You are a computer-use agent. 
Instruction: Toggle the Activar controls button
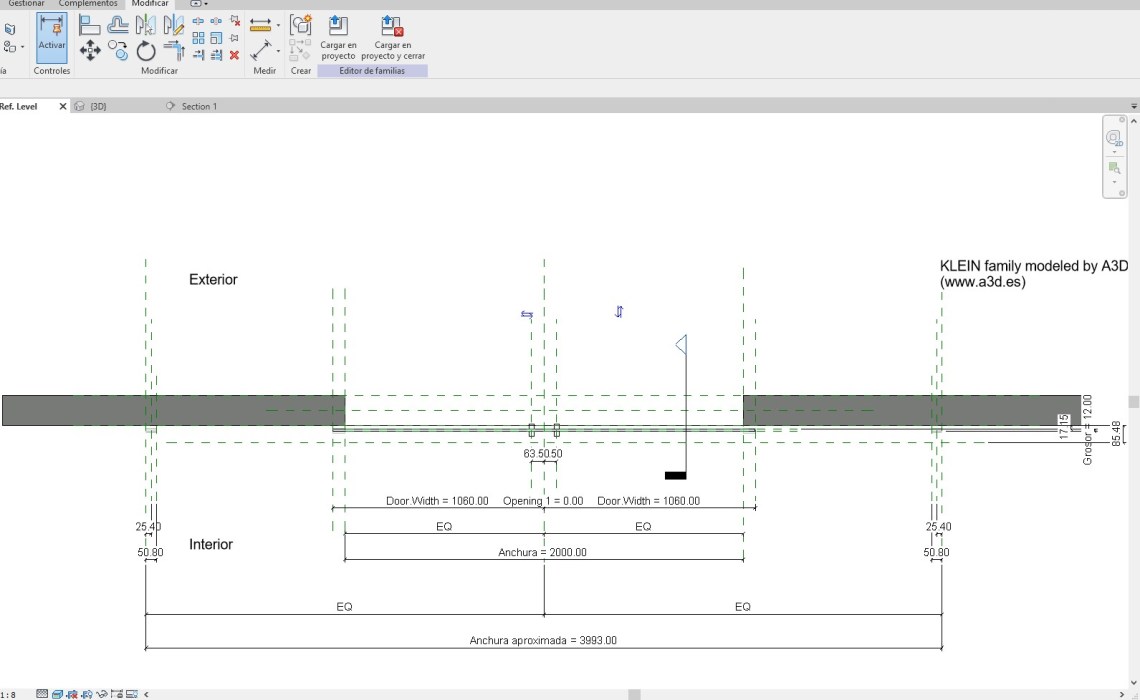(x=51, y=39)
